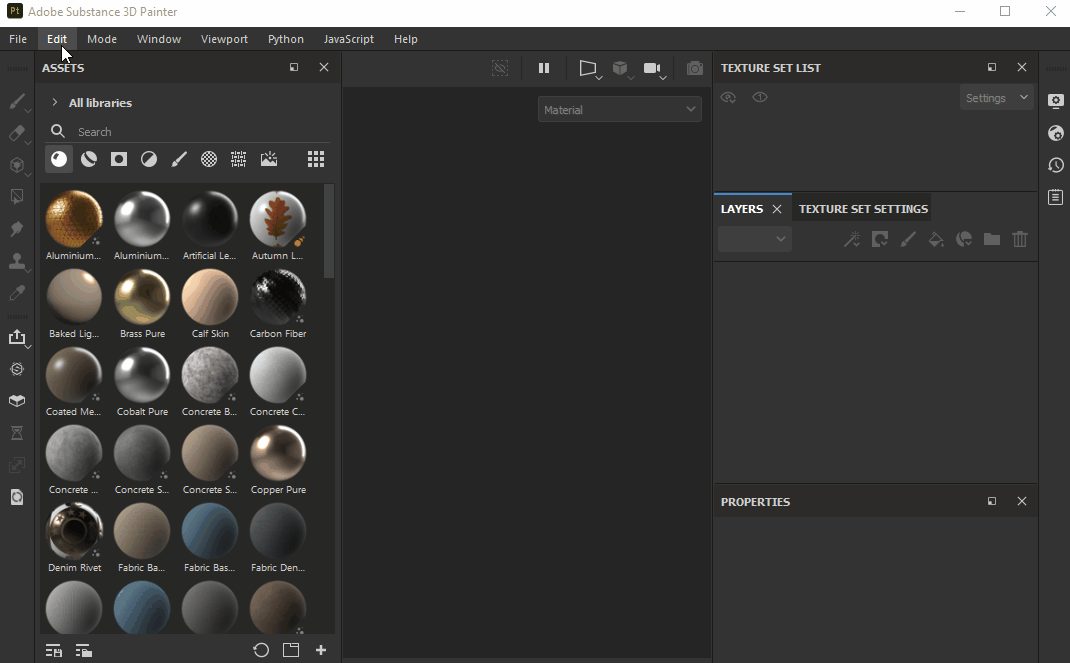Add a folder in Layers panel
Viewport: 1070px width, 663px height.
(992, 239)
